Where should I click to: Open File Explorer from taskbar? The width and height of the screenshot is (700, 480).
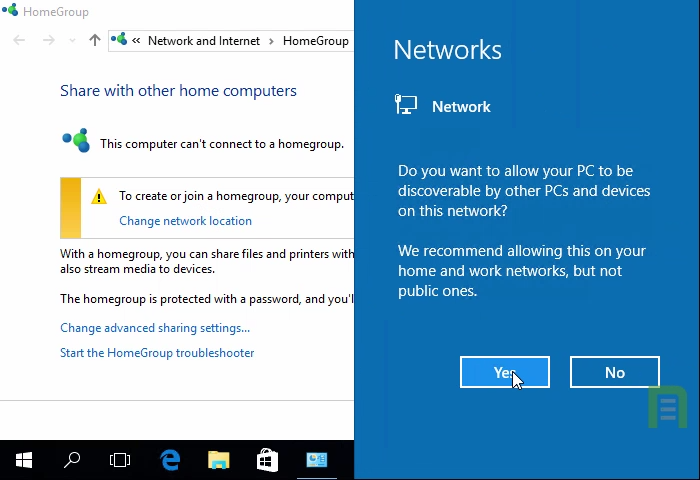219,460
